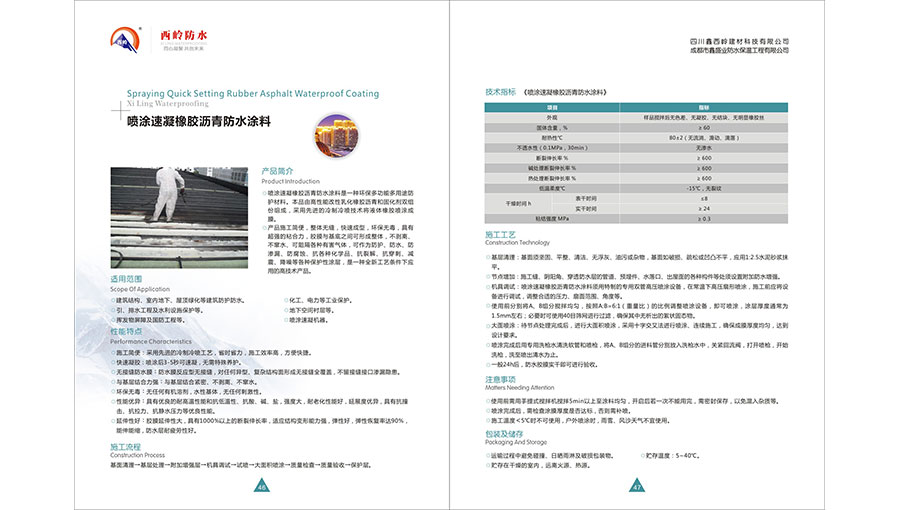Click the storage temperature line '5~40℃'

point(670,456)
